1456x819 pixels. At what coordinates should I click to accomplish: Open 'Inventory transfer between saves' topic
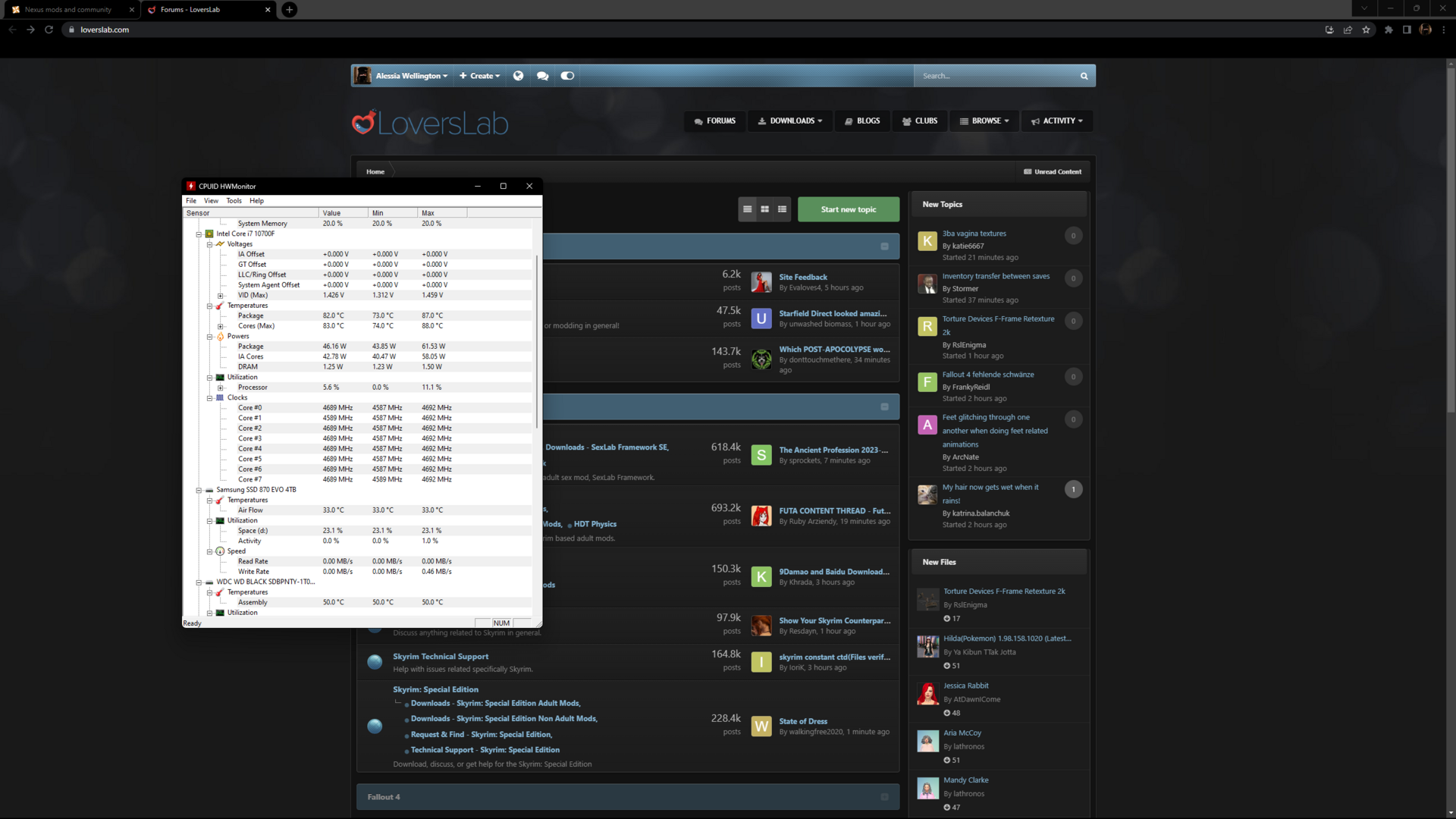pos(996,277)
